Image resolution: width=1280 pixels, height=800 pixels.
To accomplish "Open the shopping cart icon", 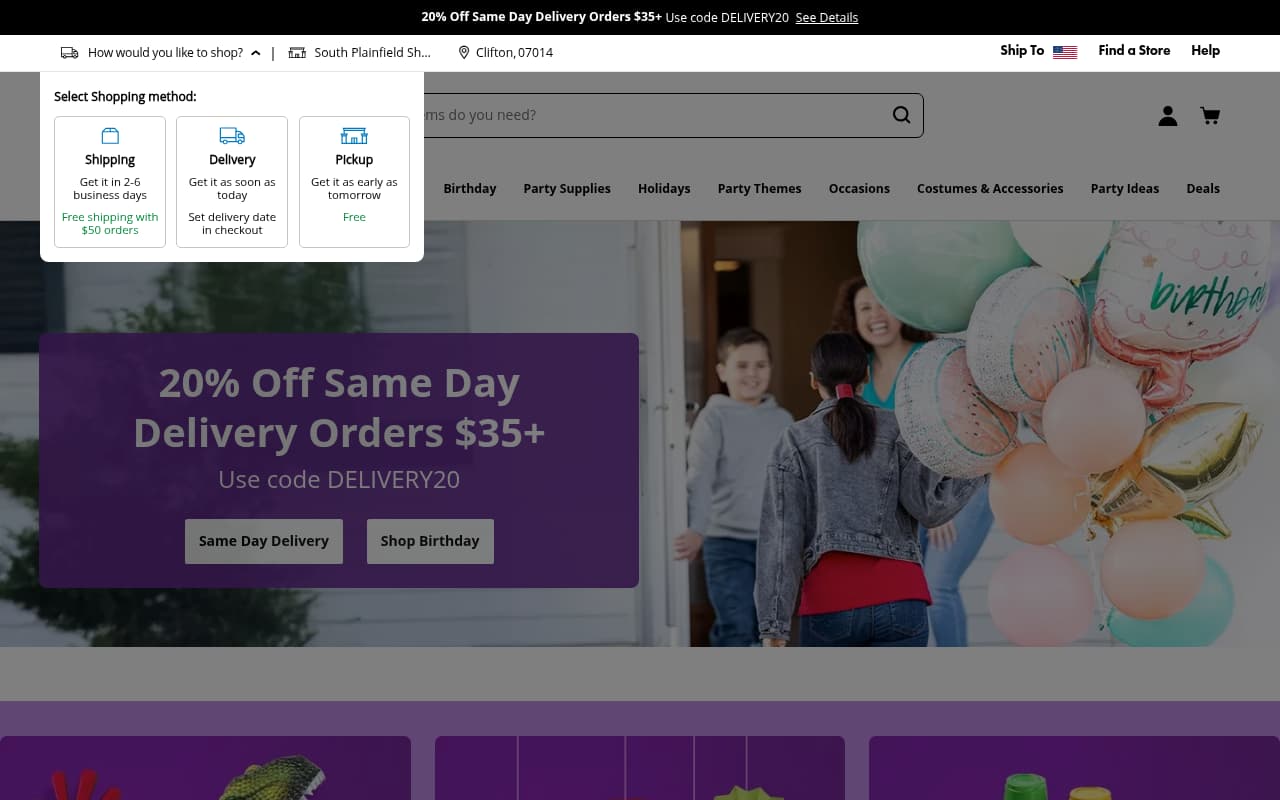I will [1210, 116].
